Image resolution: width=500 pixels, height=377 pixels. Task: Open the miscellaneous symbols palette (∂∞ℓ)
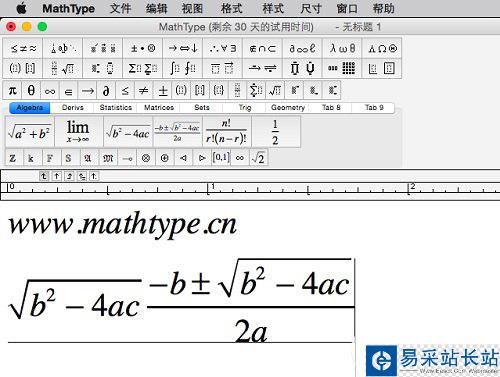(302, 49)
